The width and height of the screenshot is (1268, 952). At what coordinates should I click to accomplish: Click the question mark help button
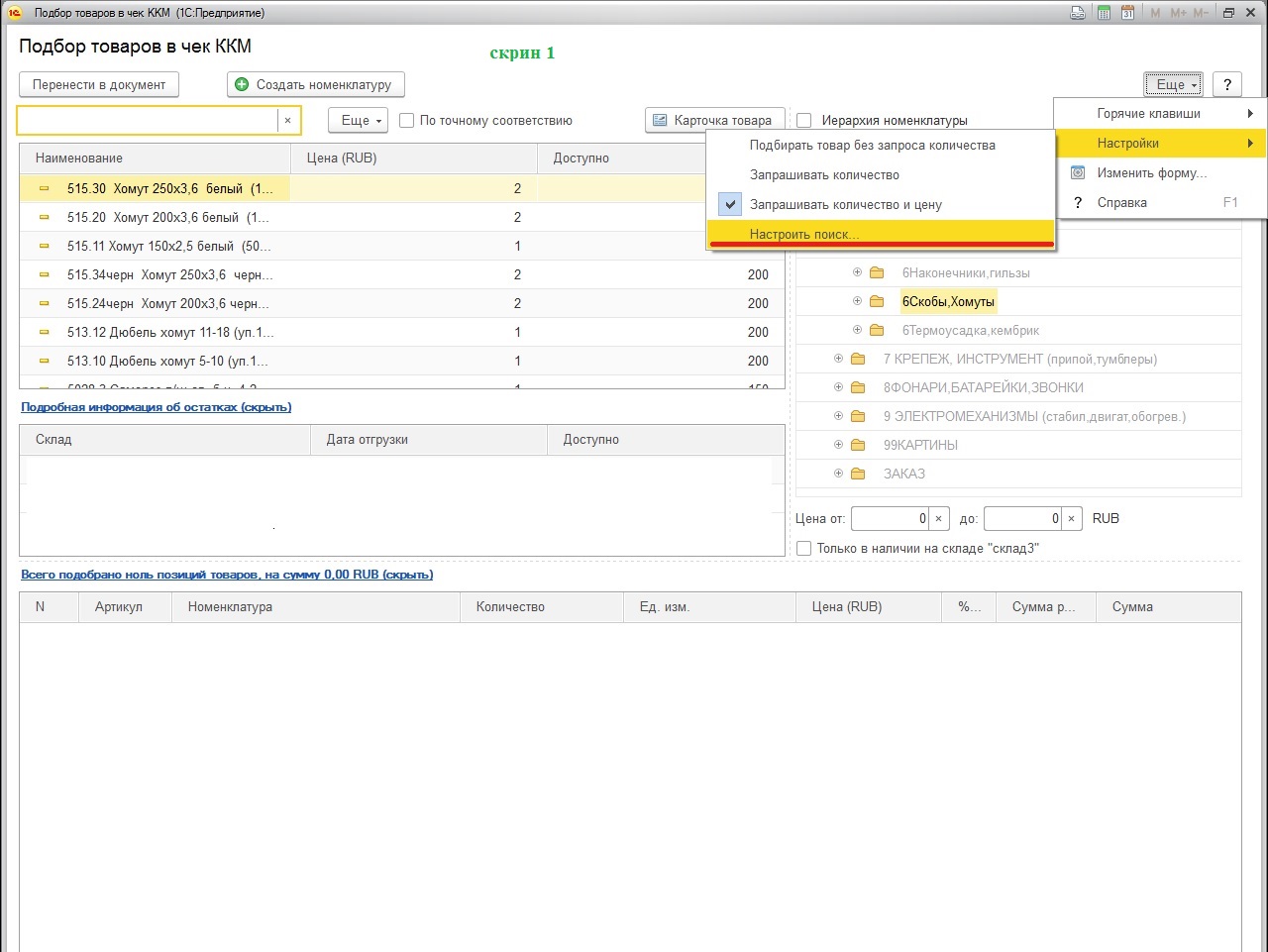1227,84
